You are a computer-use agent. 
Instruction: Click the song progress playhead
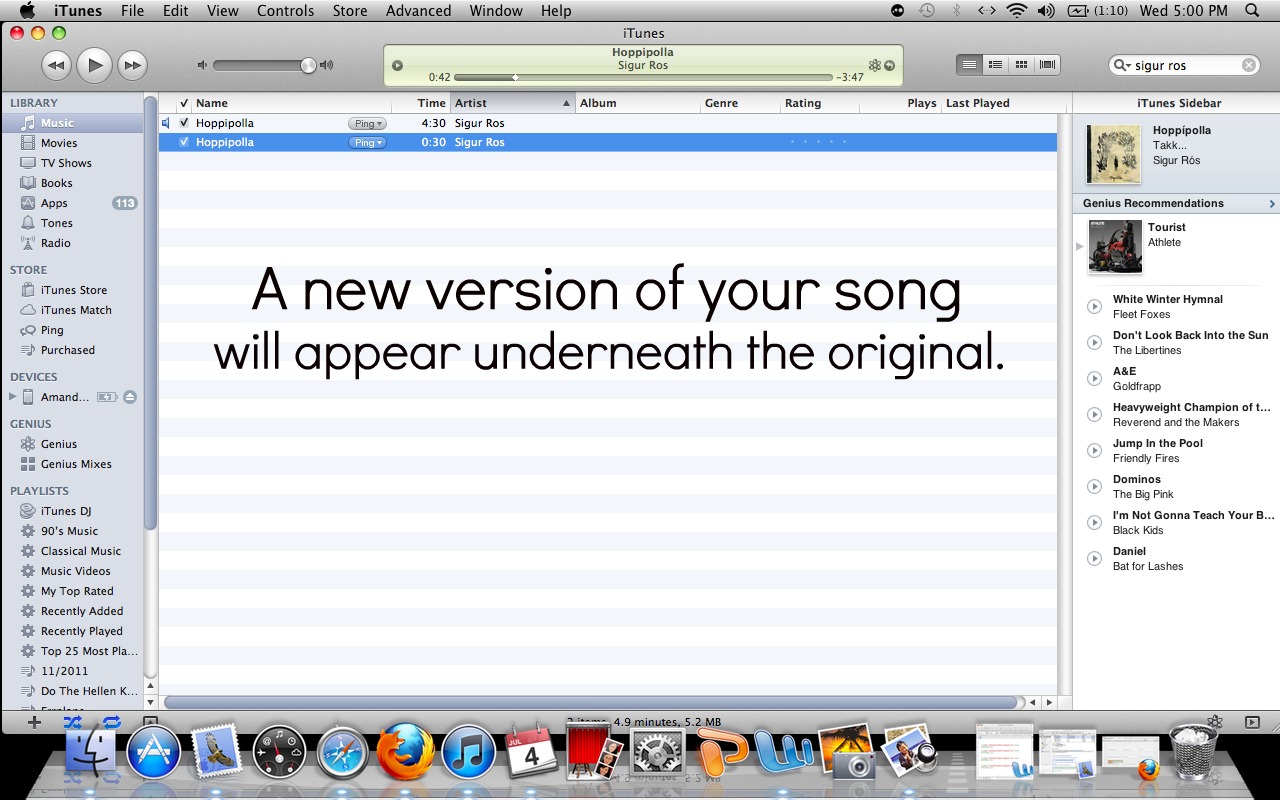click(515, 77)
